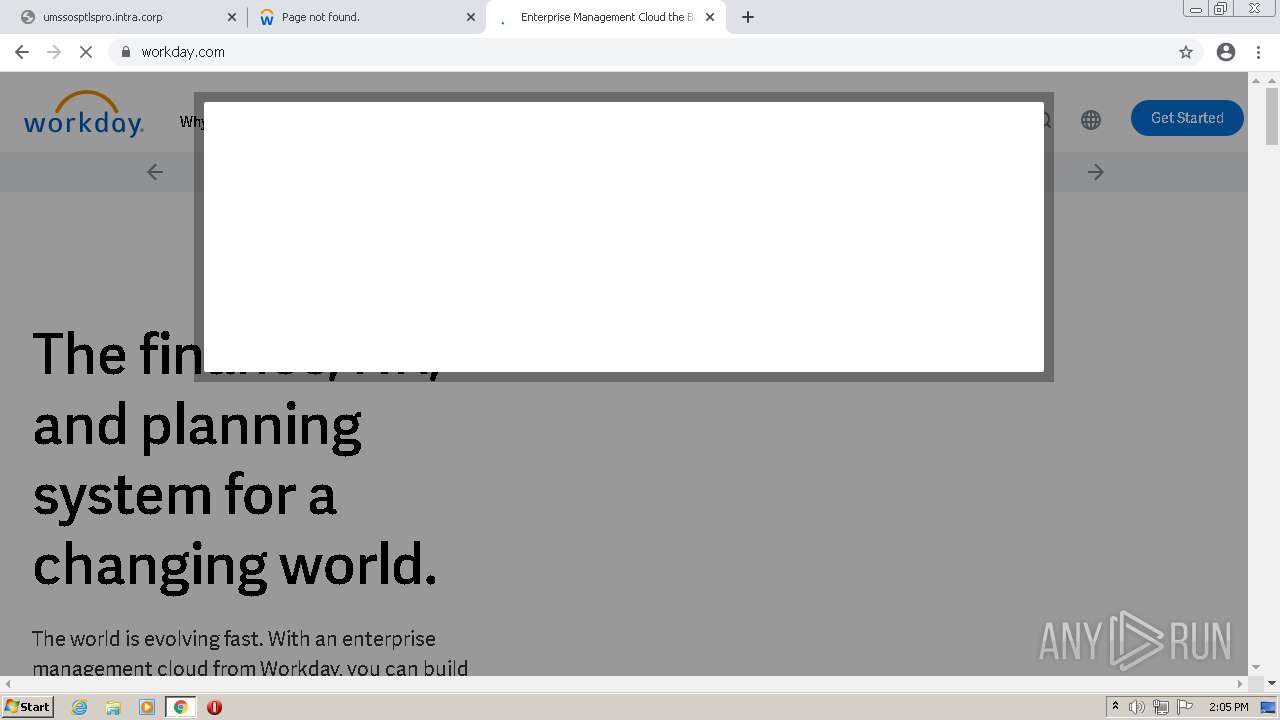Click the 2:05 PM clock
1280x720 pixels.
pos(1228,707)
